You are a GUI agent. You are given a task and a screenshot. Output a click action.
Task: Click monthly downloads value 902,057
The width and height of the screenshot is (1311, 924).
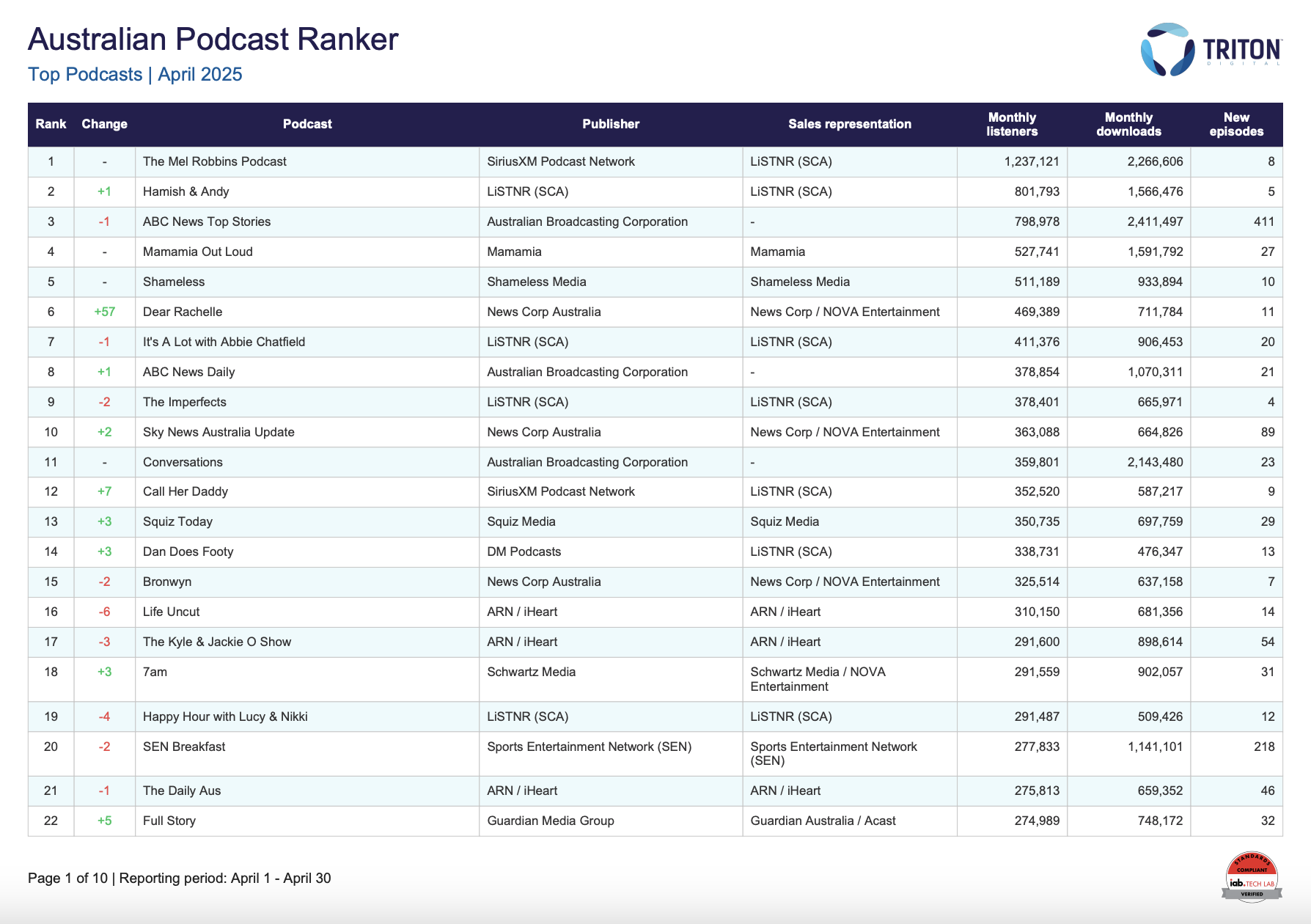coord(1160,672)
